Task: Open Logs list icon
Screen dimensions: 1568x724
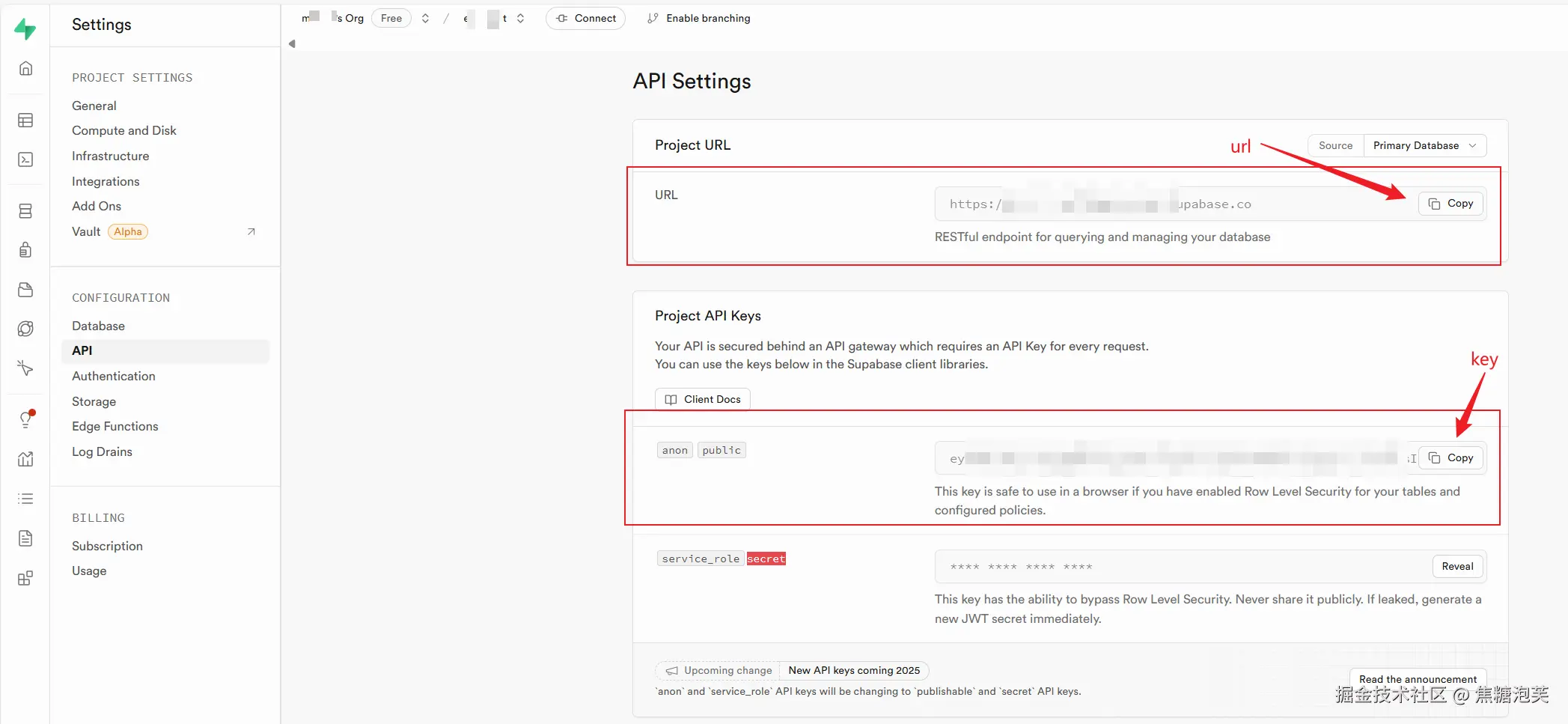Action: click(x=25, y=499)
